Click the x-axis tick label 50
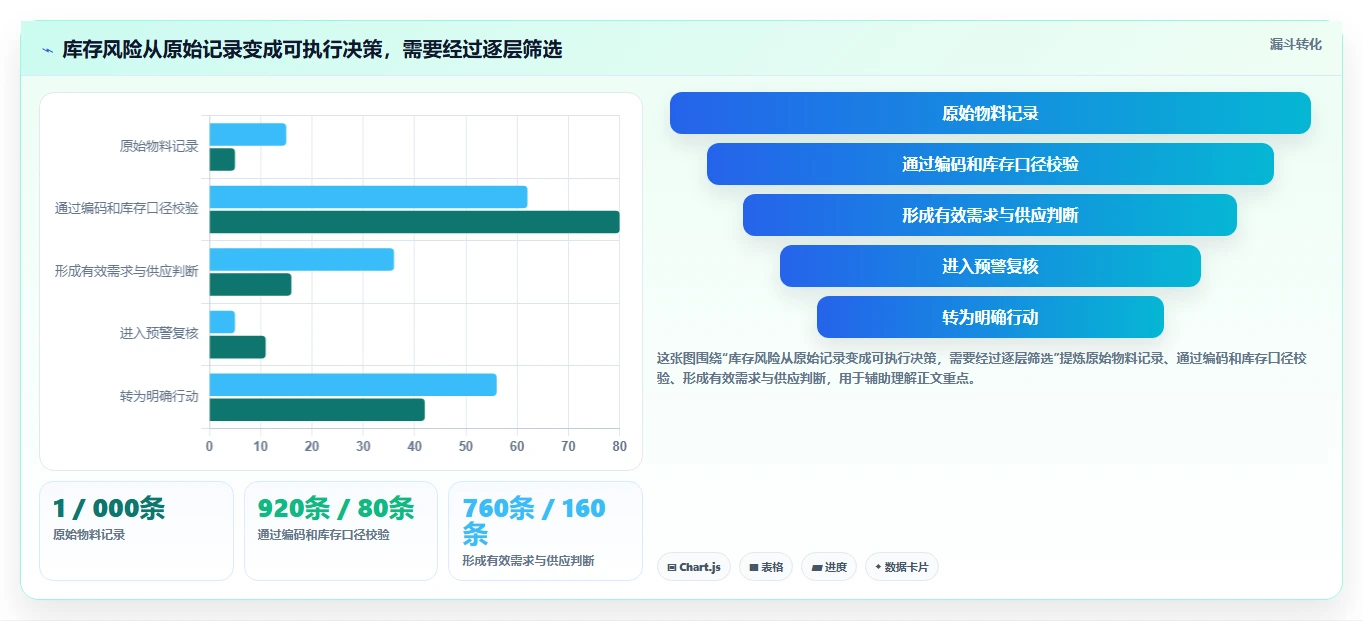Screen dimensions: 1363x621 [466, 447]
